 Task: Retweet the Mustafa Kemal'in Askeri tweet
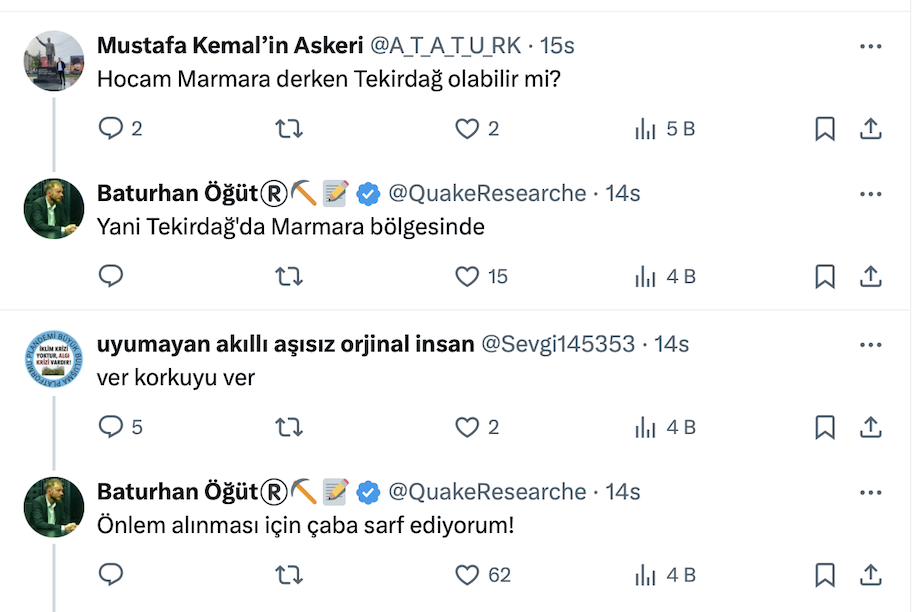(x=289, y=128)
